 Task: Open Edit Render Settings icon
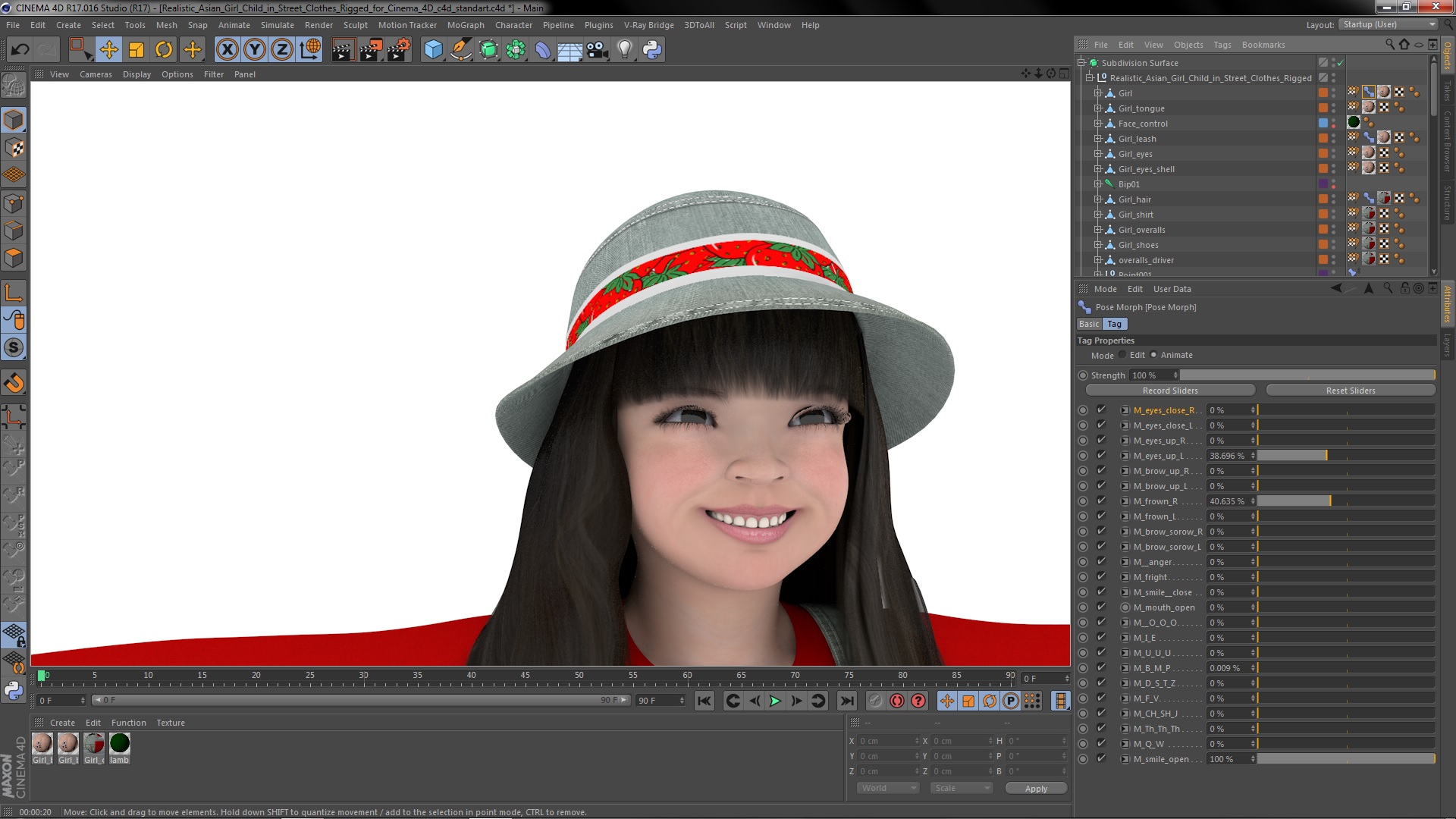pos(398,50)
